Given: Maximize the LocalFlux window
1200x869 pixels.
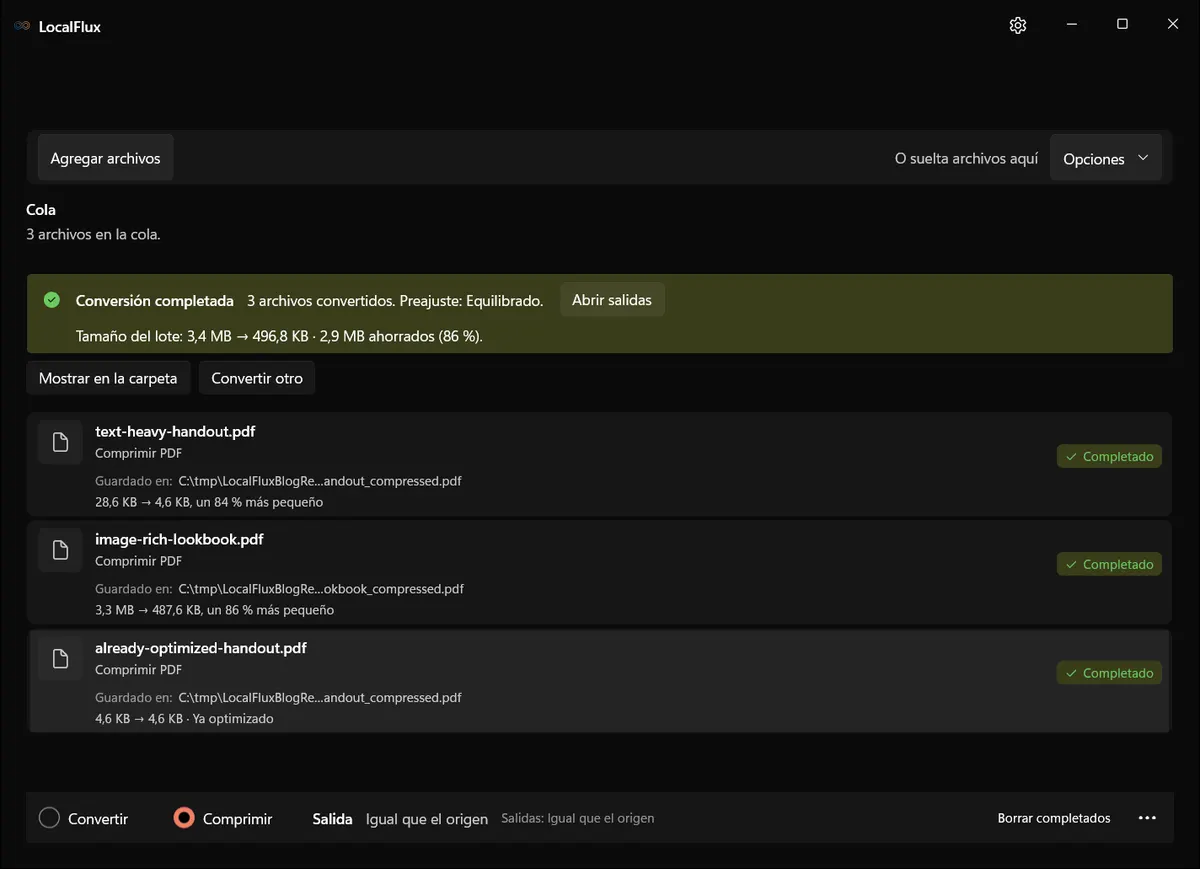Looking at the screenshot, I should 1122,25.
